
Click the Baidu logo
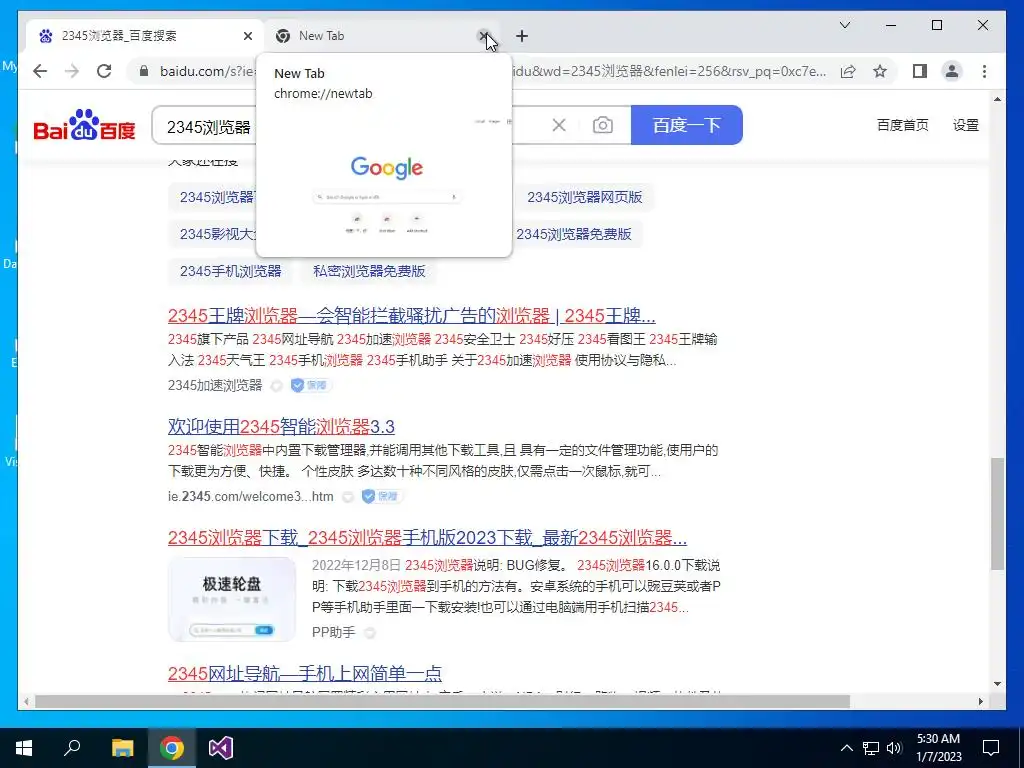pyautogui.click(x=84, y=125)
